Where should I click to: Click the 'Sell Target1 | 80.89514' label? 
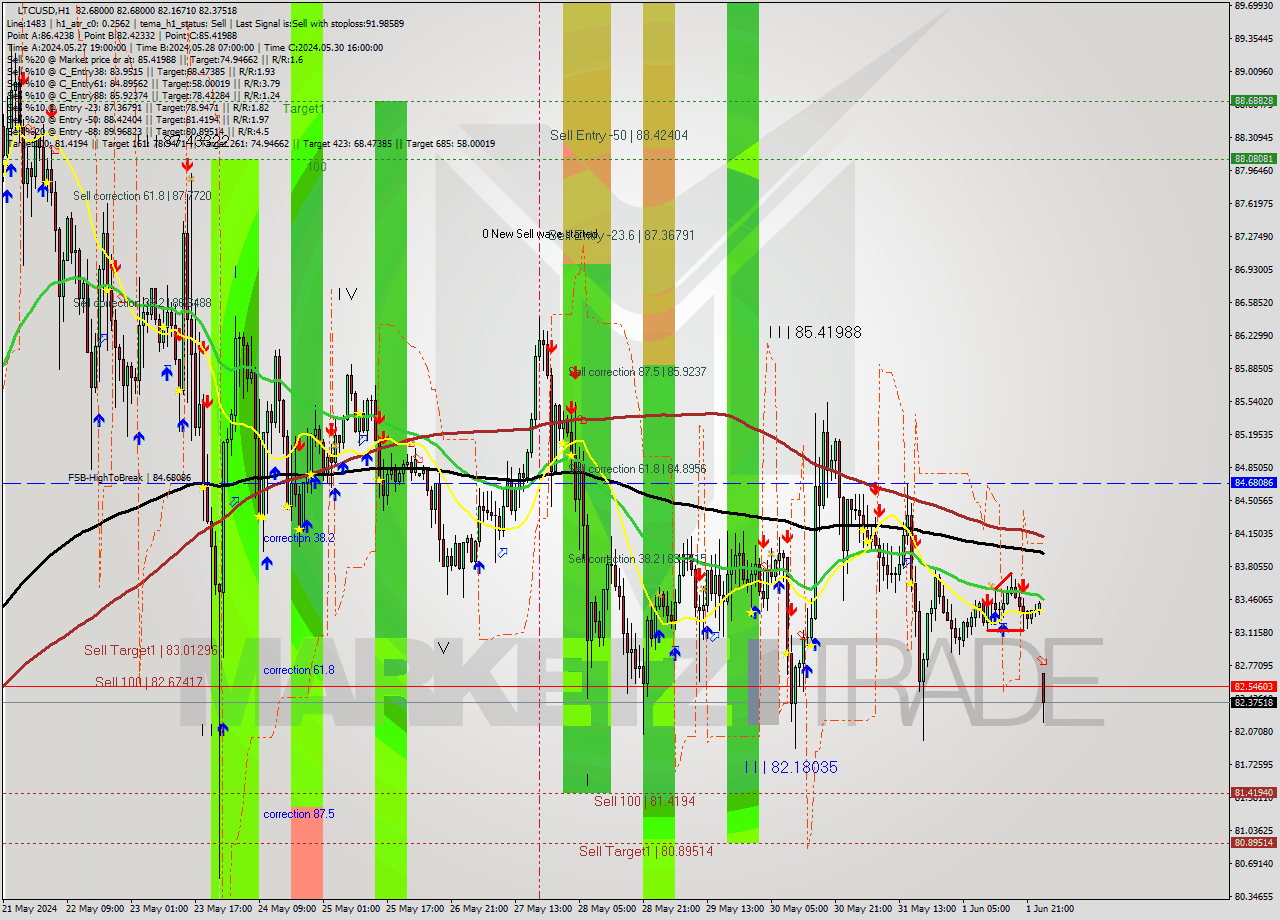[x=646, y=851]
